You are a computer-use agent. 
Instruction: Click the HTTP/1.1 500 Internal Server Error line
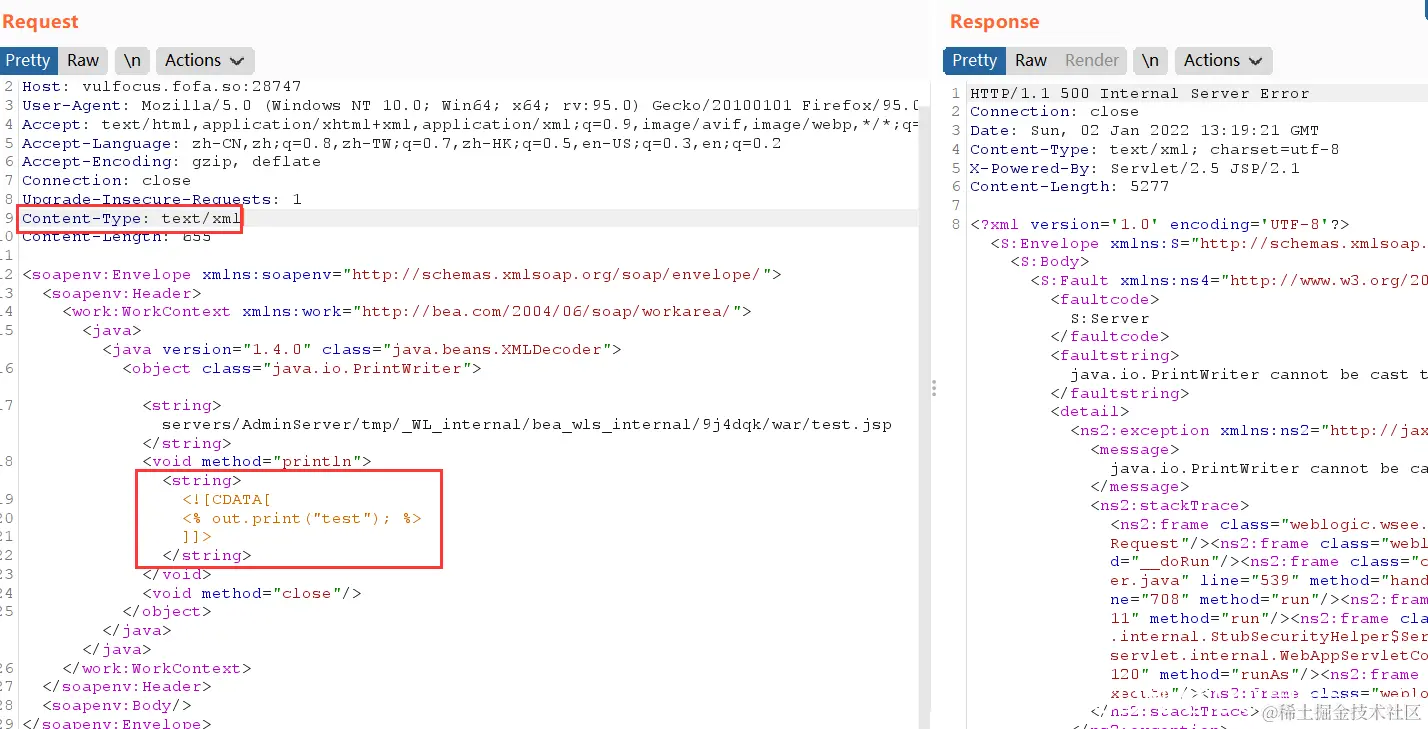coord(1139,93)
